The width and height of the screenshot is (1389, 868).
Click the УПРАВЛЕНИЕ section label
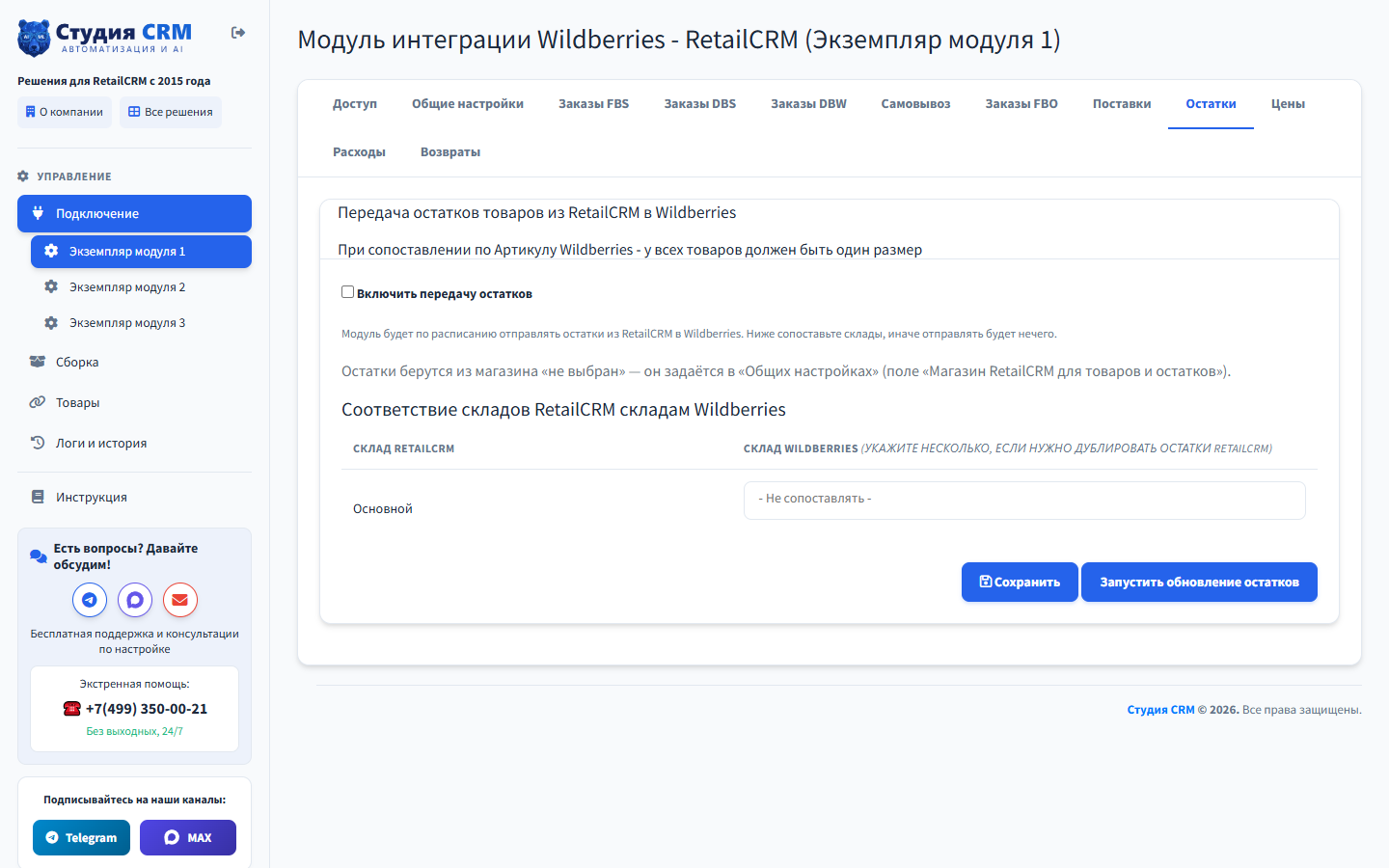[x=74, y=176]
